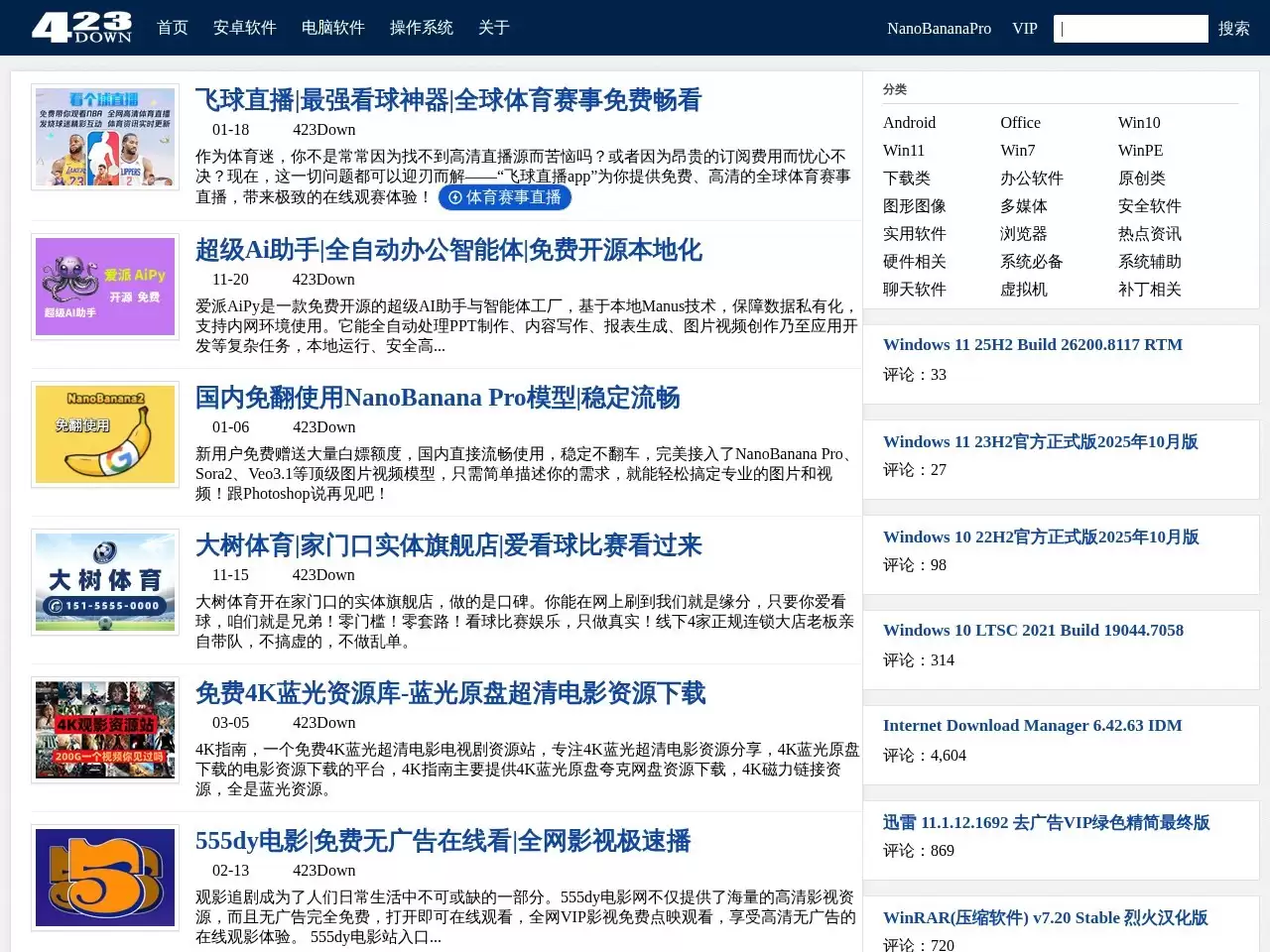The width and height of the screenshot is (1270, 952).
Task: Open the 系统必备 category
Action: (1032, 262)
